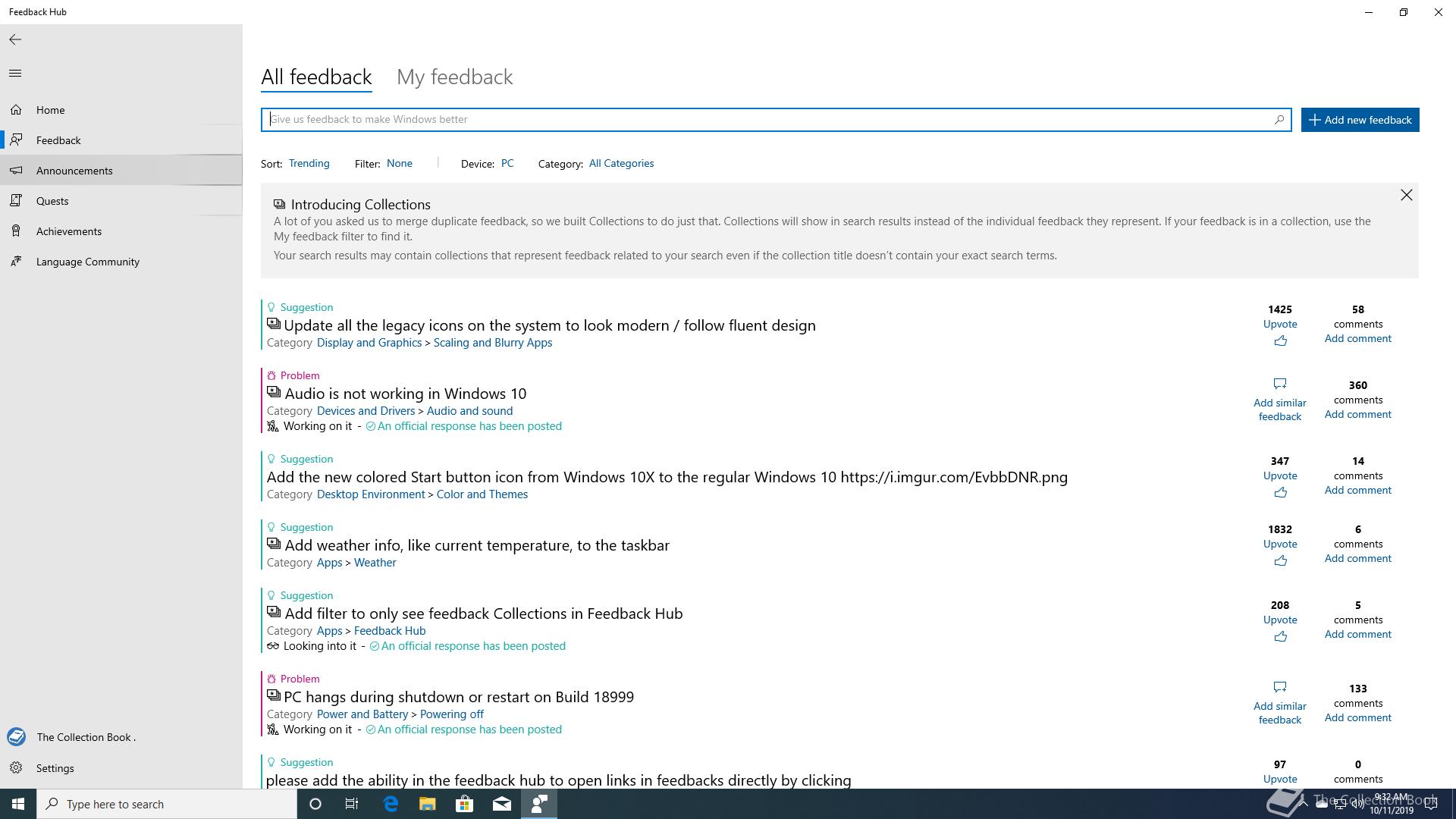1456x819 pixels.
Task: Open Quests in the sidebar
Action: pyautogui.click(x=121, y=201)
